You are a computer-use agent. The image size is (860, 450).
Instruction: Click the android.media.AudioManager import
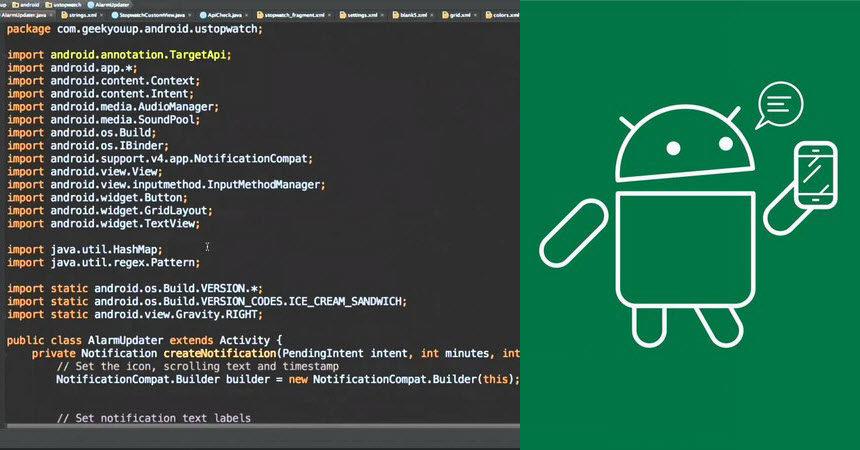(112, 107)
